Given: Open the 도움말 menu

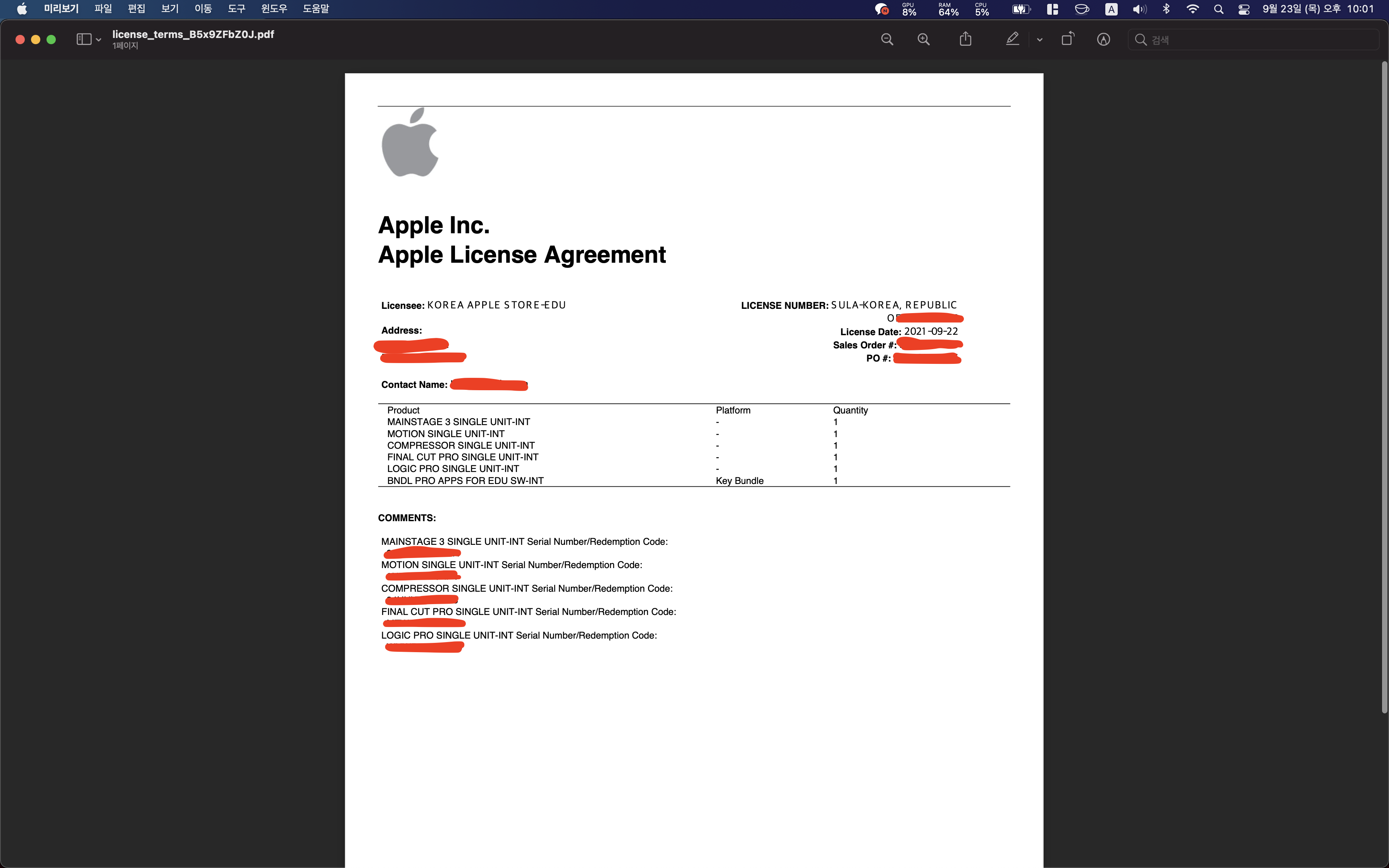Looking at the screenshot, I should tap(316, 9).
